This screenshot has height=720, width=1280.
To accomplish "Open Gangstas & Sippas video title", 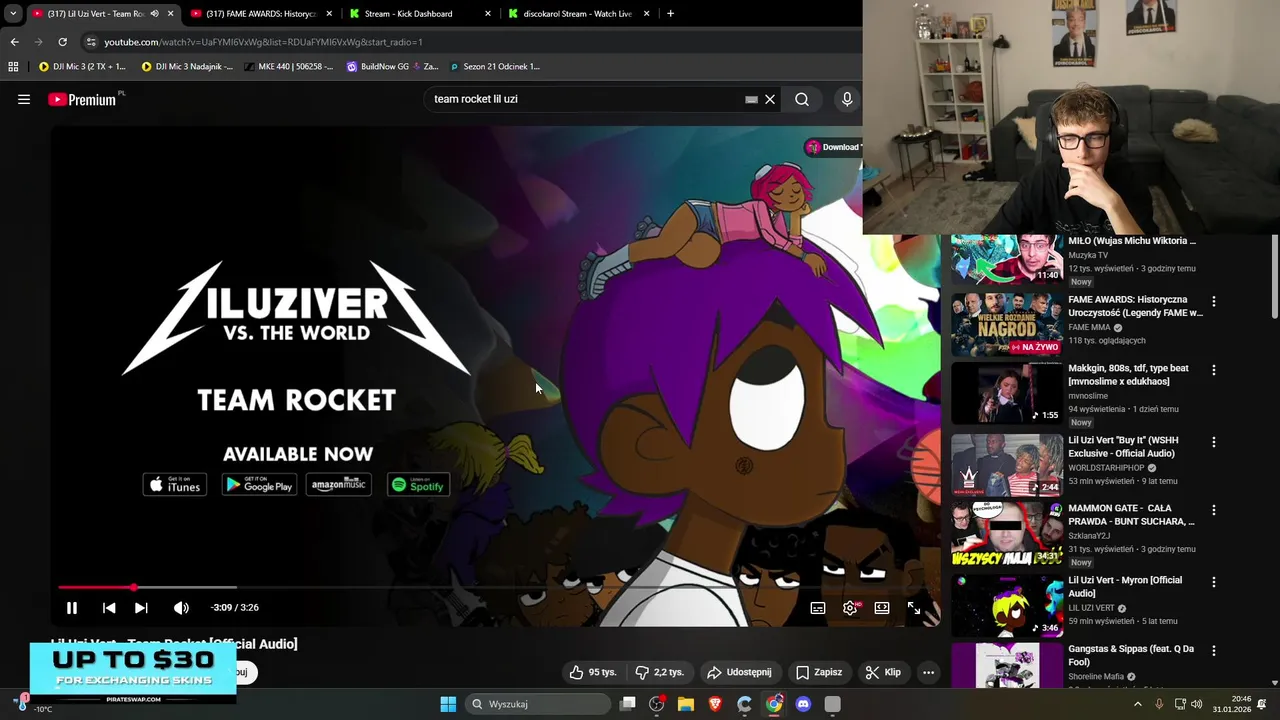I will [x=1131, y=655].
